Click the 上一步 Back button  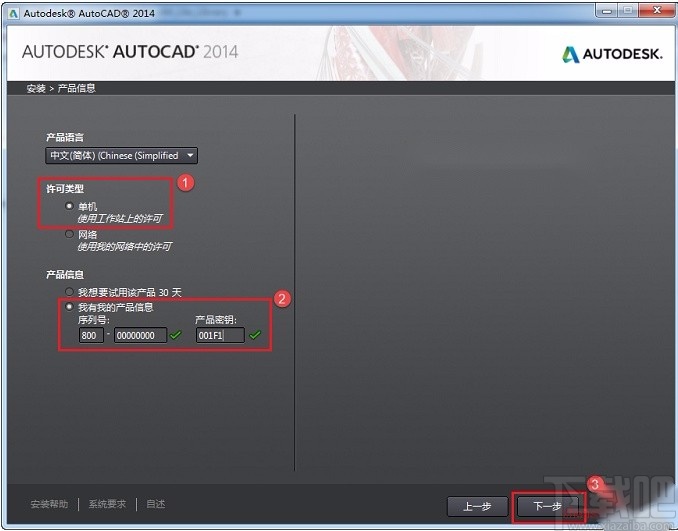tap(477, 506)
